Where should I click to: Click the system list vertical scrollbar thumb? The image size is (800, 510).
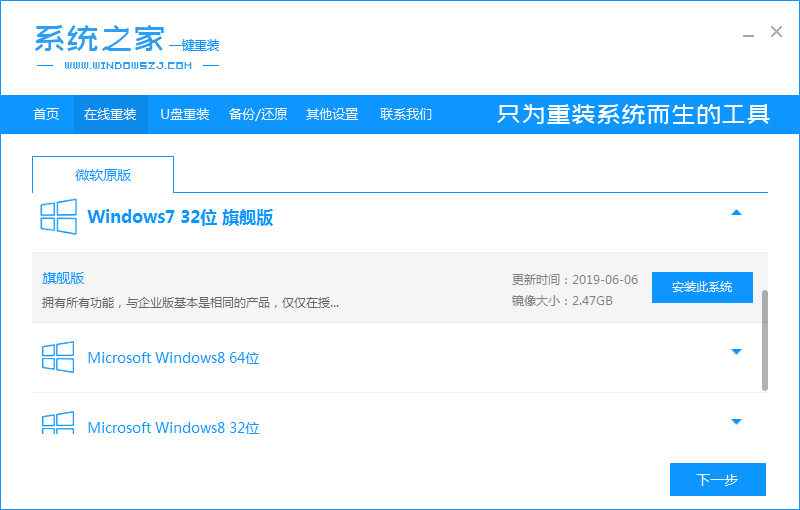[x=764, y=340]
